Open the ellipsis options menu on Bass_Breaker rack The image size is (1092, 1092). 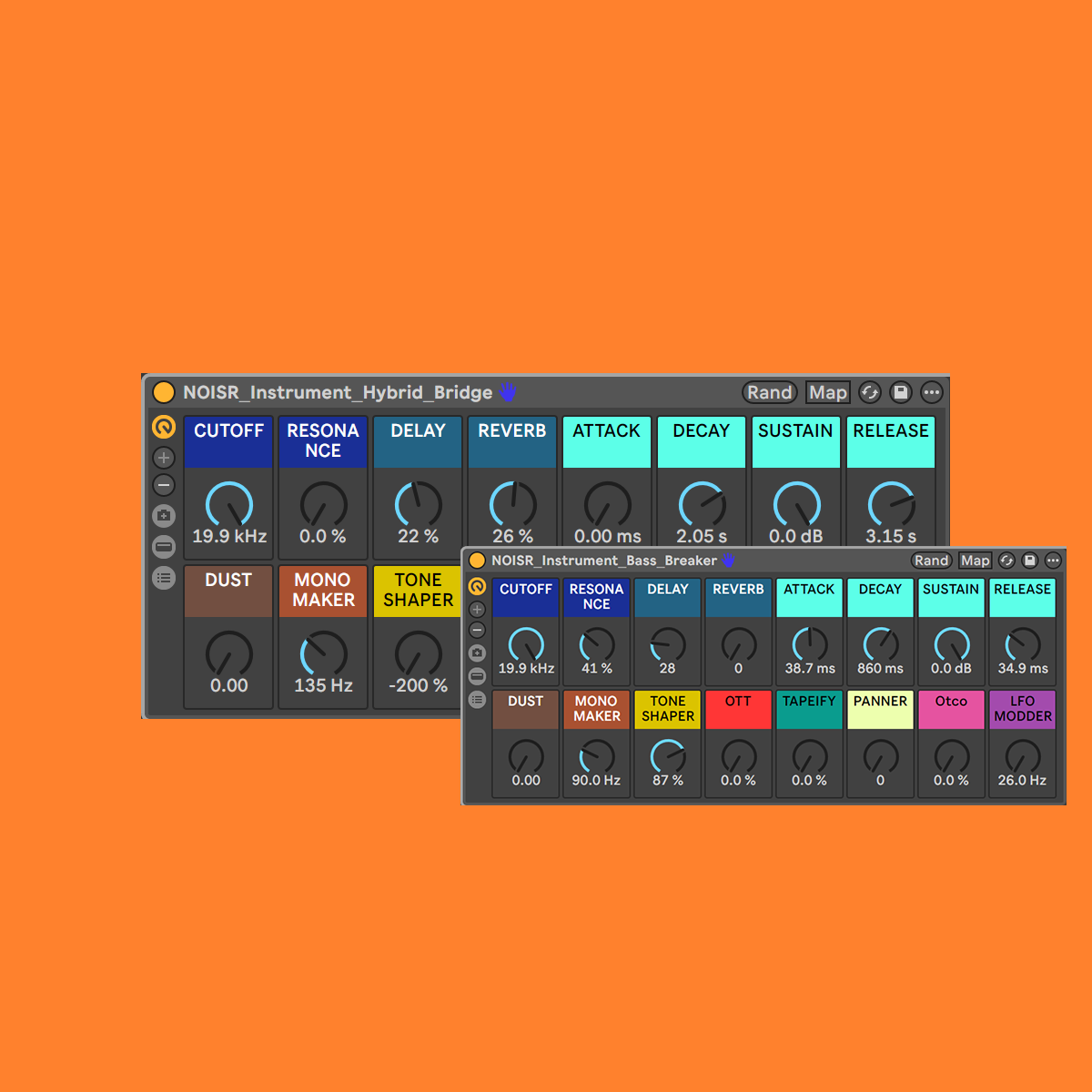1053,561
